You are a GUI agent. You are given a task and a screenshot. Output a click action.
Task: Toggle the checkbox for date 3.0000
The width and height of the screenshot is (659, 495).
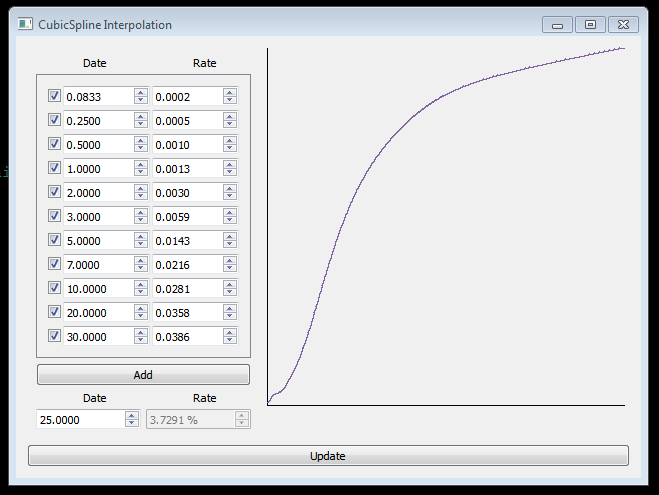(x=54, y=216)
